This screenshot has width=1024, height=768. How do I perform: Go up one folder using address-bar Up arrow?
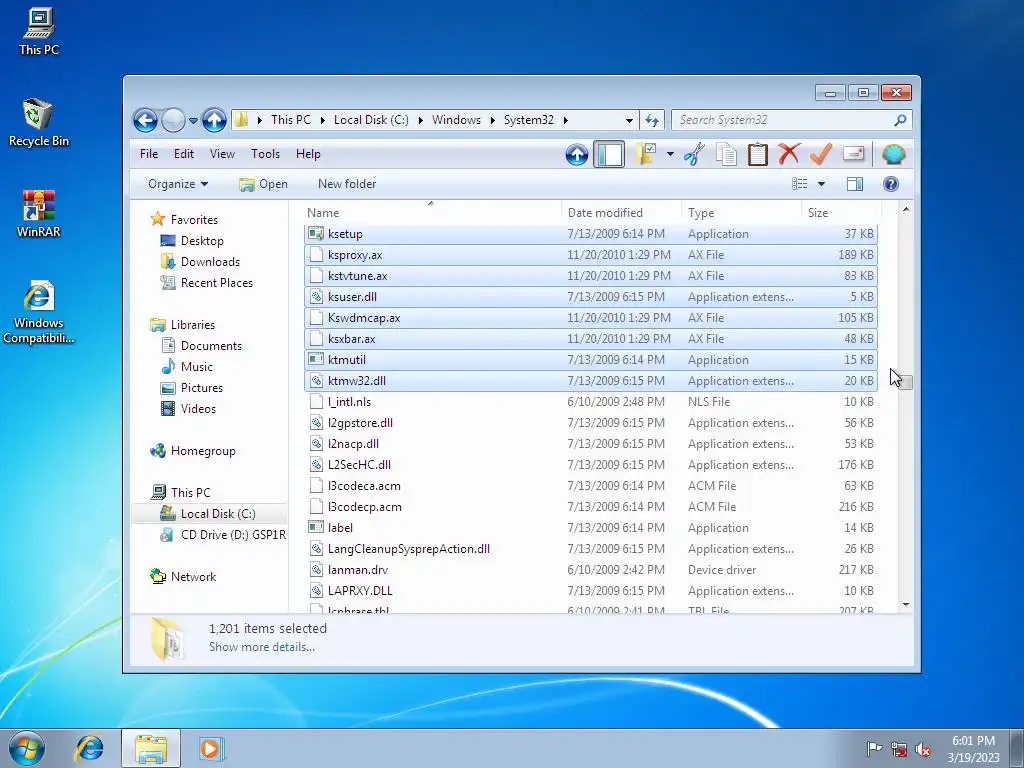point(214,120)
